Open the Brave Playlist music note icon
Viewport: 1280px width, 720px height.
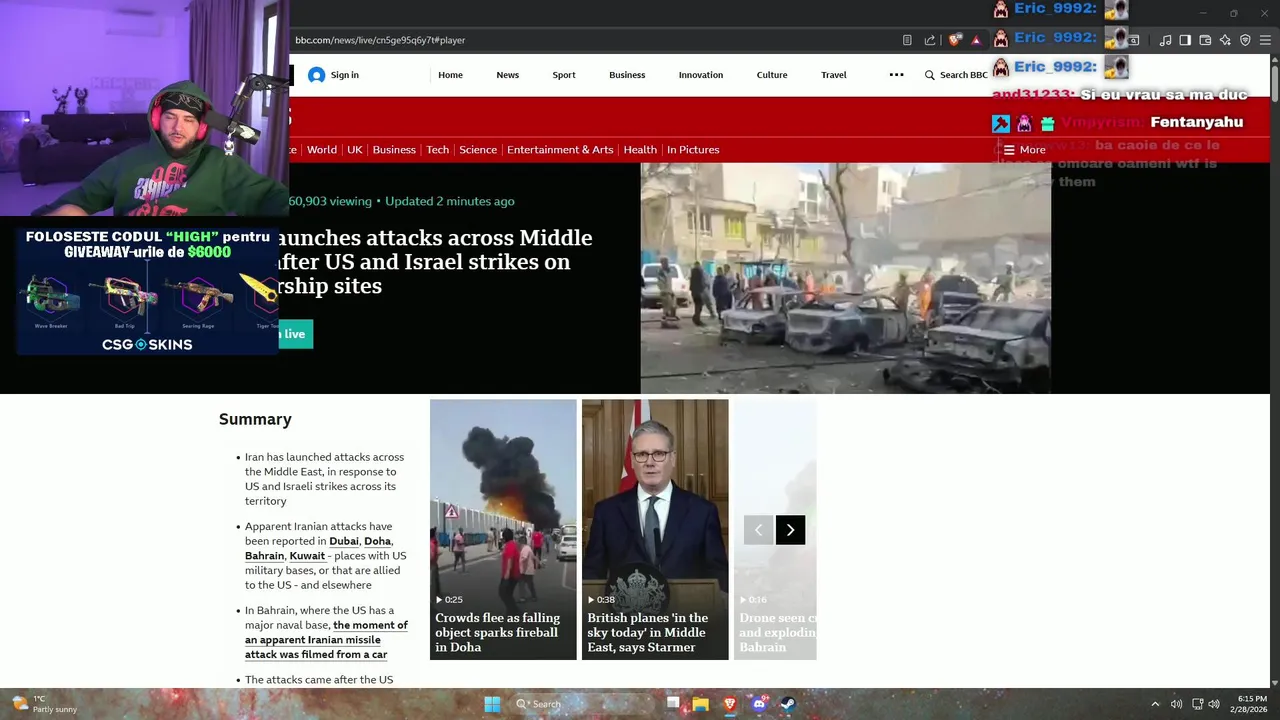tap(1165, 40)
